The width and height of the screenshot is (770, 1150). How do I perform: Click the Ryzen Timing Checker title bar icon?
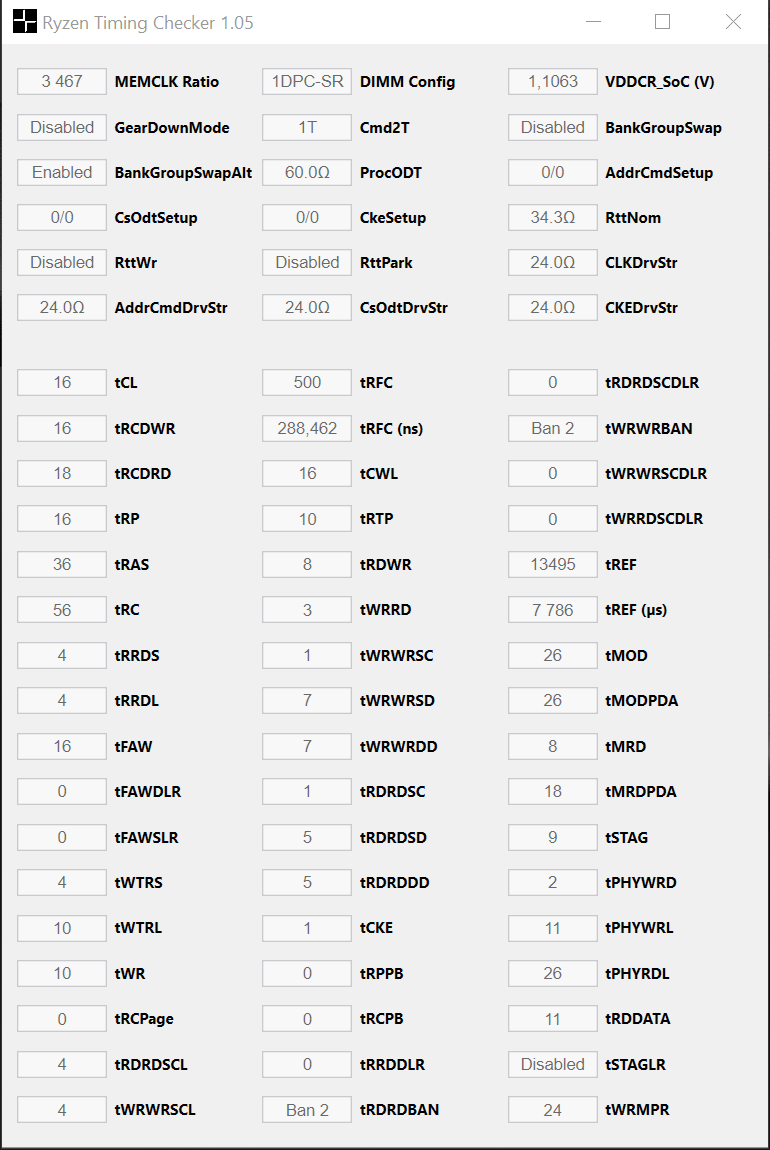click(x=24, y=22)
